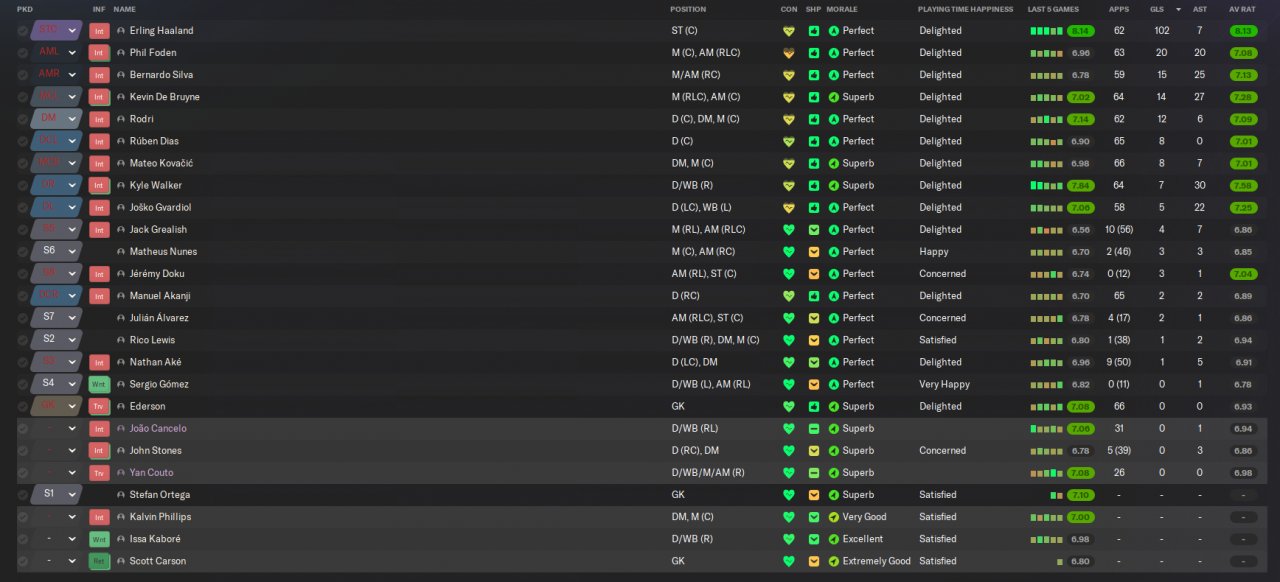The width and height of the screenshot is (1280, 582).
Task: Click the player profile icon beside Phil Foden
Action: (121, 53)
